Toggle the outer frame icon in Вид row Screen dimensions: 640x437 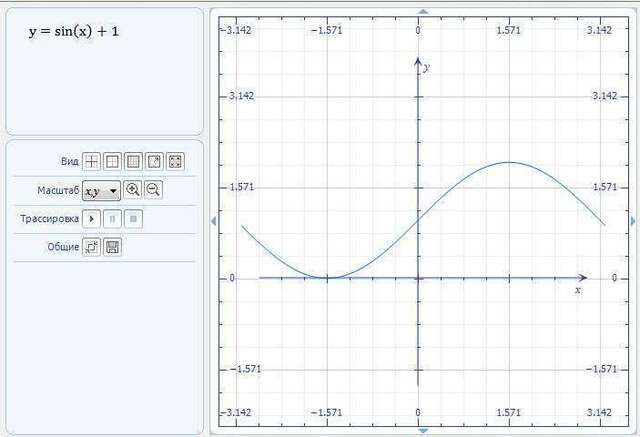coord(112,162)
